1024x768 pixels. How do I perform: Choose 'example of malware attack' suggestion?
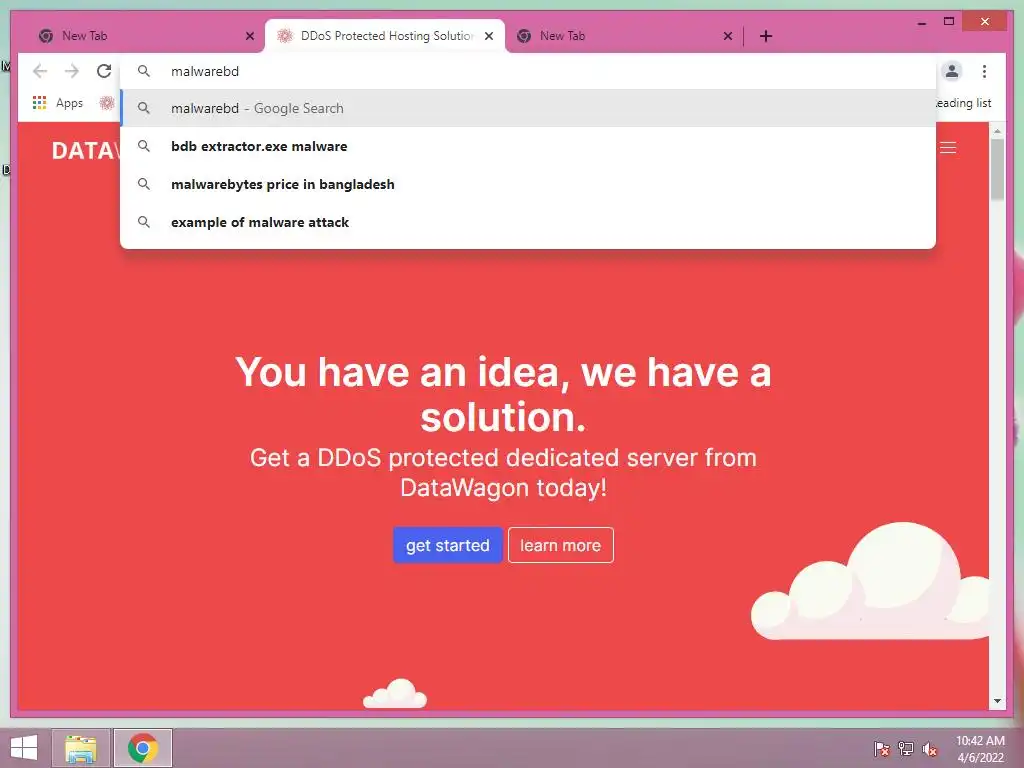(x=528, y=222)
